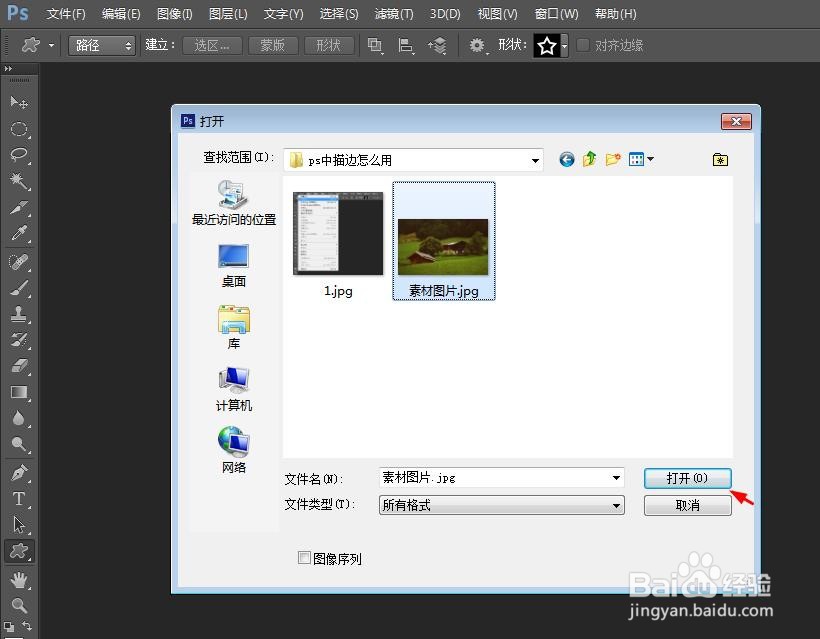Screen dimensions: 820x639
Task: Open the 编辑(E) menu
Action: [x=121, y=14]
